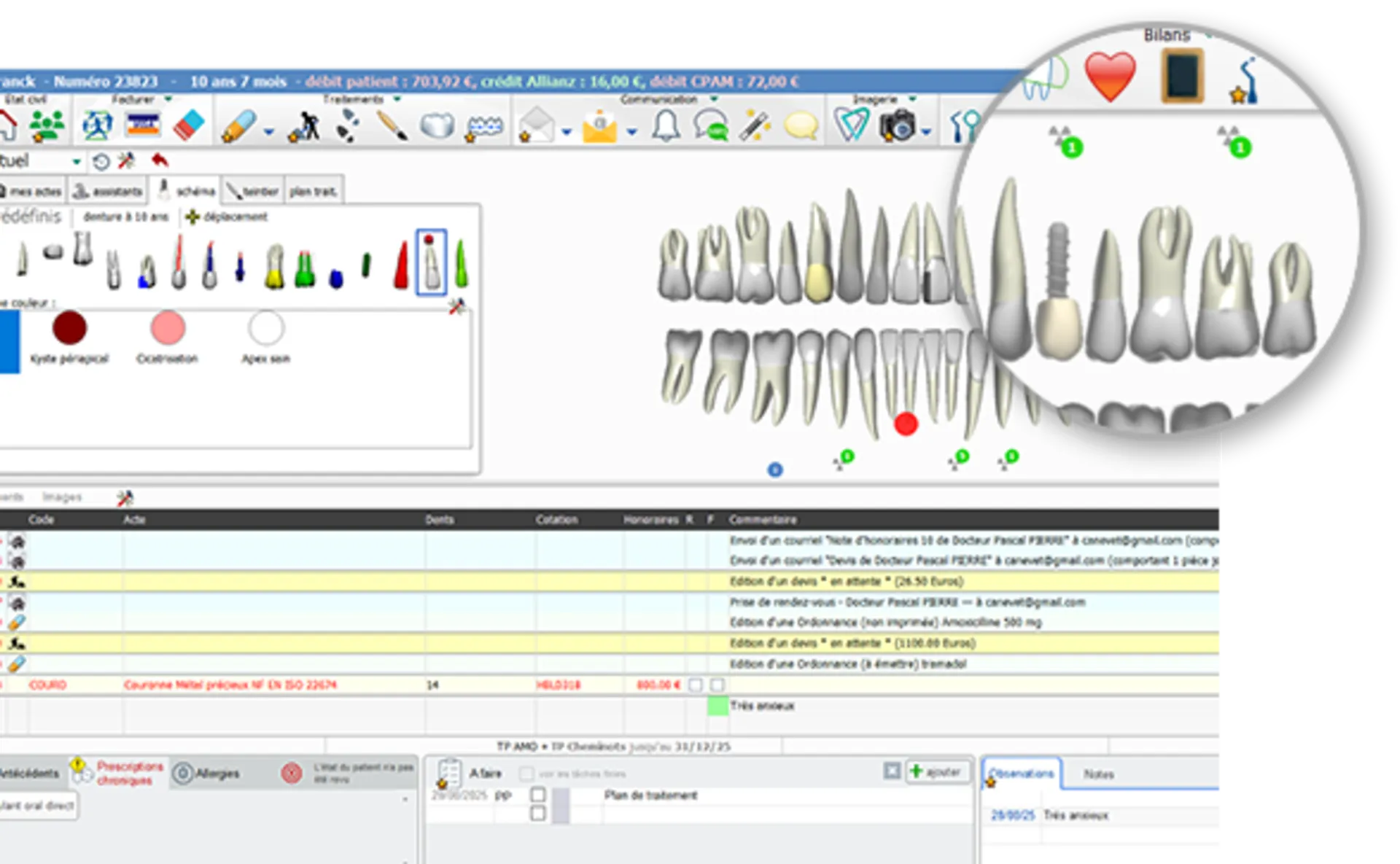The image size is (1400, 864).
Task: Click the ajouter button
Action: pos(936,771)
